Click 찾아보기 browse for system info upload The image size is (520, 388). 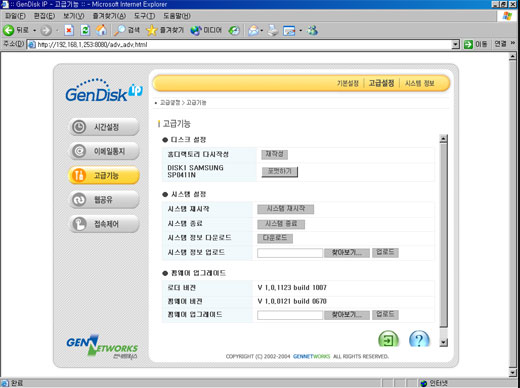point(347,253)
